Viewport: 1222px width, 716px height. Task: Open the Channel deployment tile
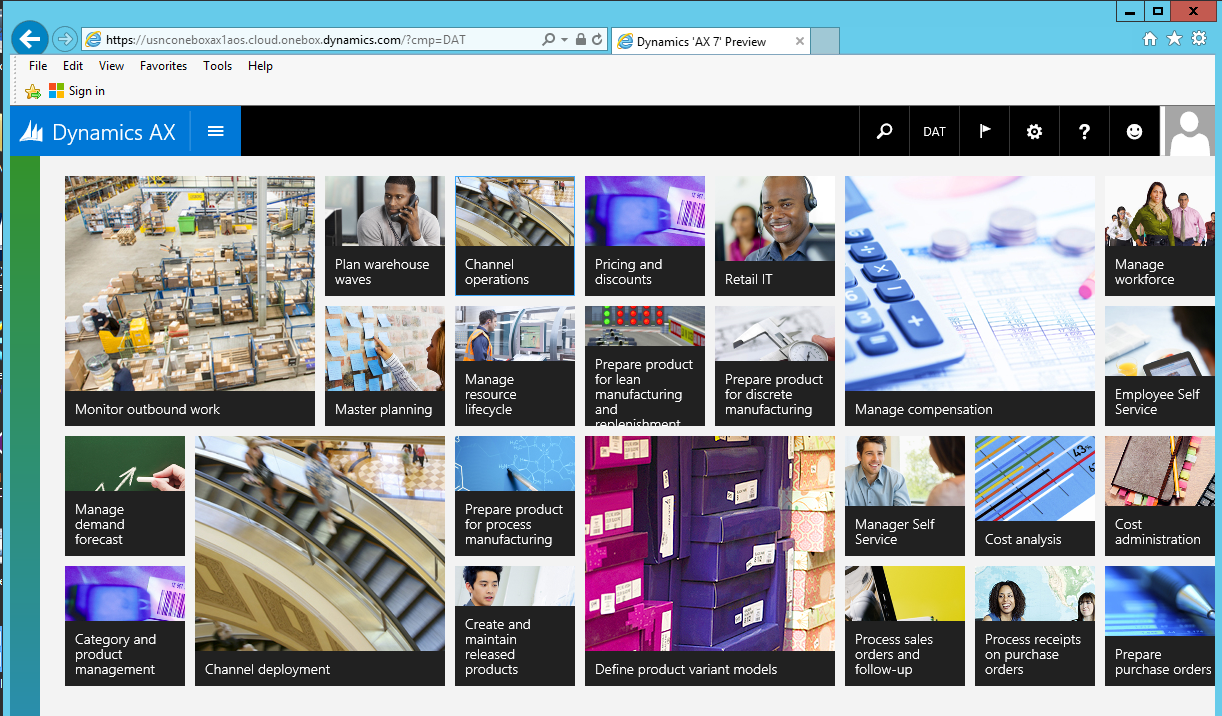coord(320,561)
